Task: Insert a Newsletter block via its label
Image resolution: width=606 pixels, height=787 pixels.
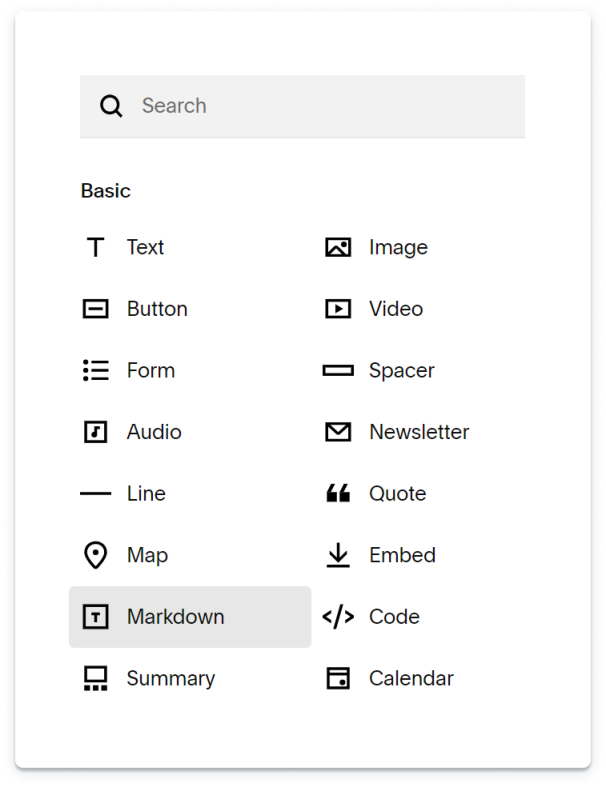Action: (x=419, y=432)
